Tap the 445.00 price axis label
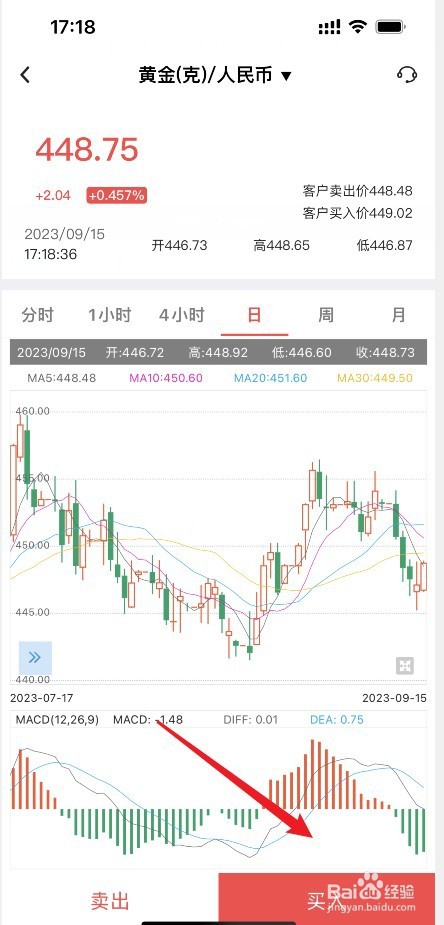444x925 pixels. point(33,612)
